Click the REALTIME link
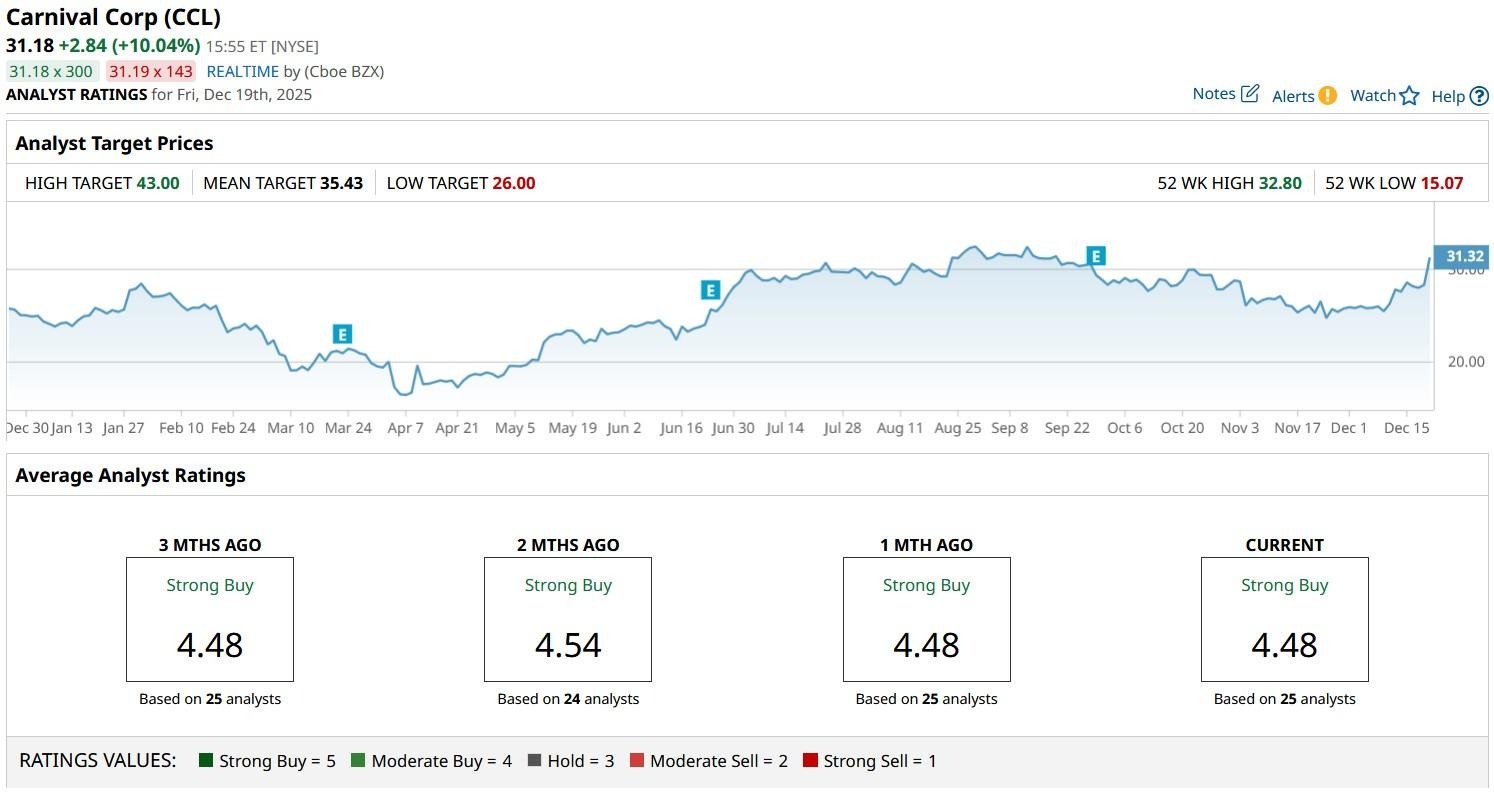 pyautogui.click(x=243, y=71)
